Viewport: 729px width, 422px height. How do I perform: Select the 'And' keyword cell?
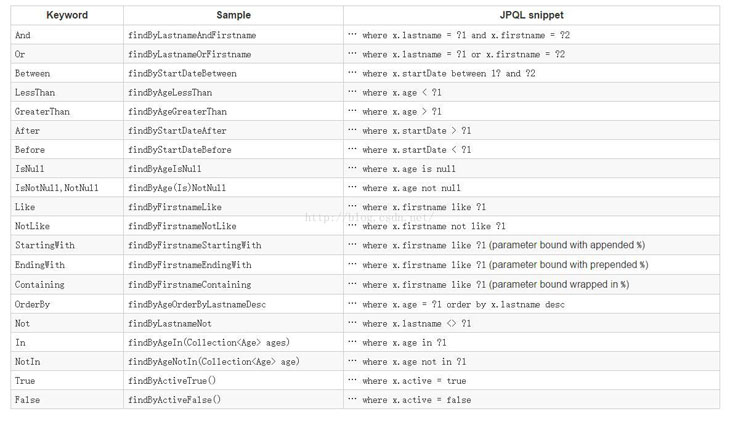click(x=23, y=35)
